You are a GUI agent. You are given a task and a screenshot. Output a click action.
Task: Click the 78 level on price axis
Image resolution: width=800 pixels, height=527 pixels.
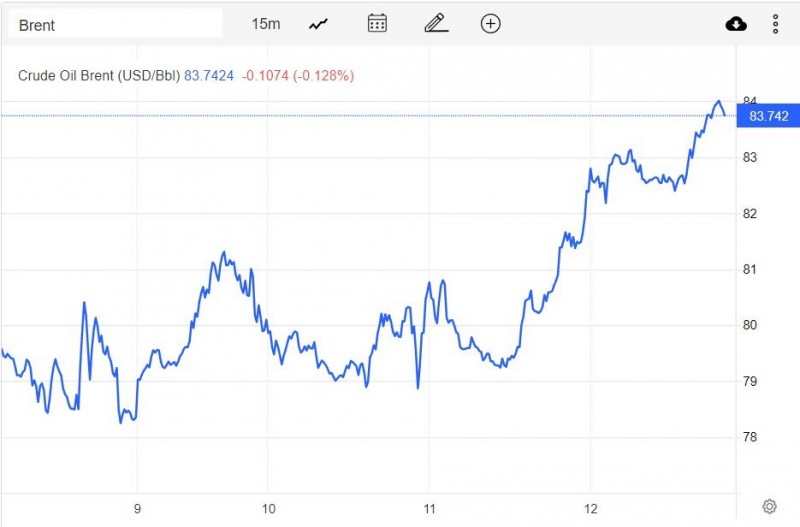[x=749, y=437]
